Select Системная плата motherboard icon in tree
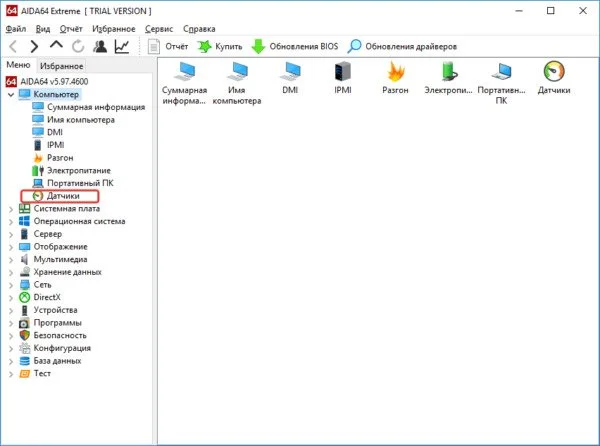The width and height of the screenshot is (600, 446). coord(24,208)
